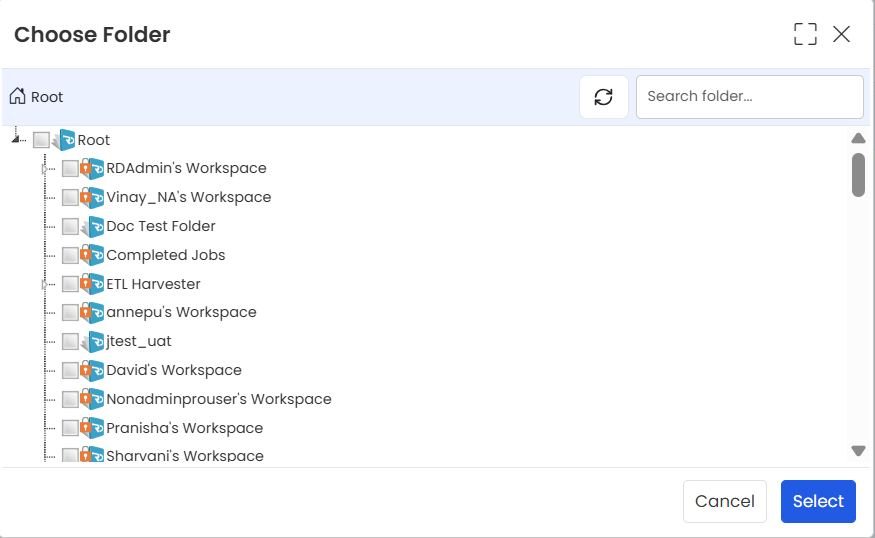Expand the RDAdmin's Workspace node arrow
This screenshot has height=538, width=875.
[x=45, y=169]
